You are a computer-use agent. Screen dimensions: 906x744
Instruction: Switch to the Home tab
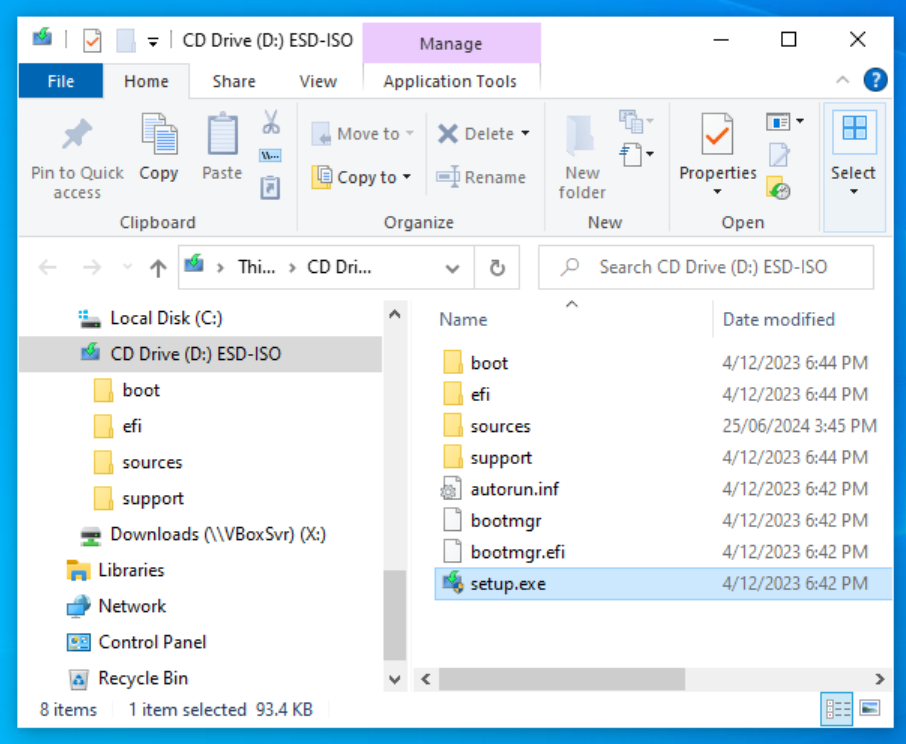tap(146, 81)
